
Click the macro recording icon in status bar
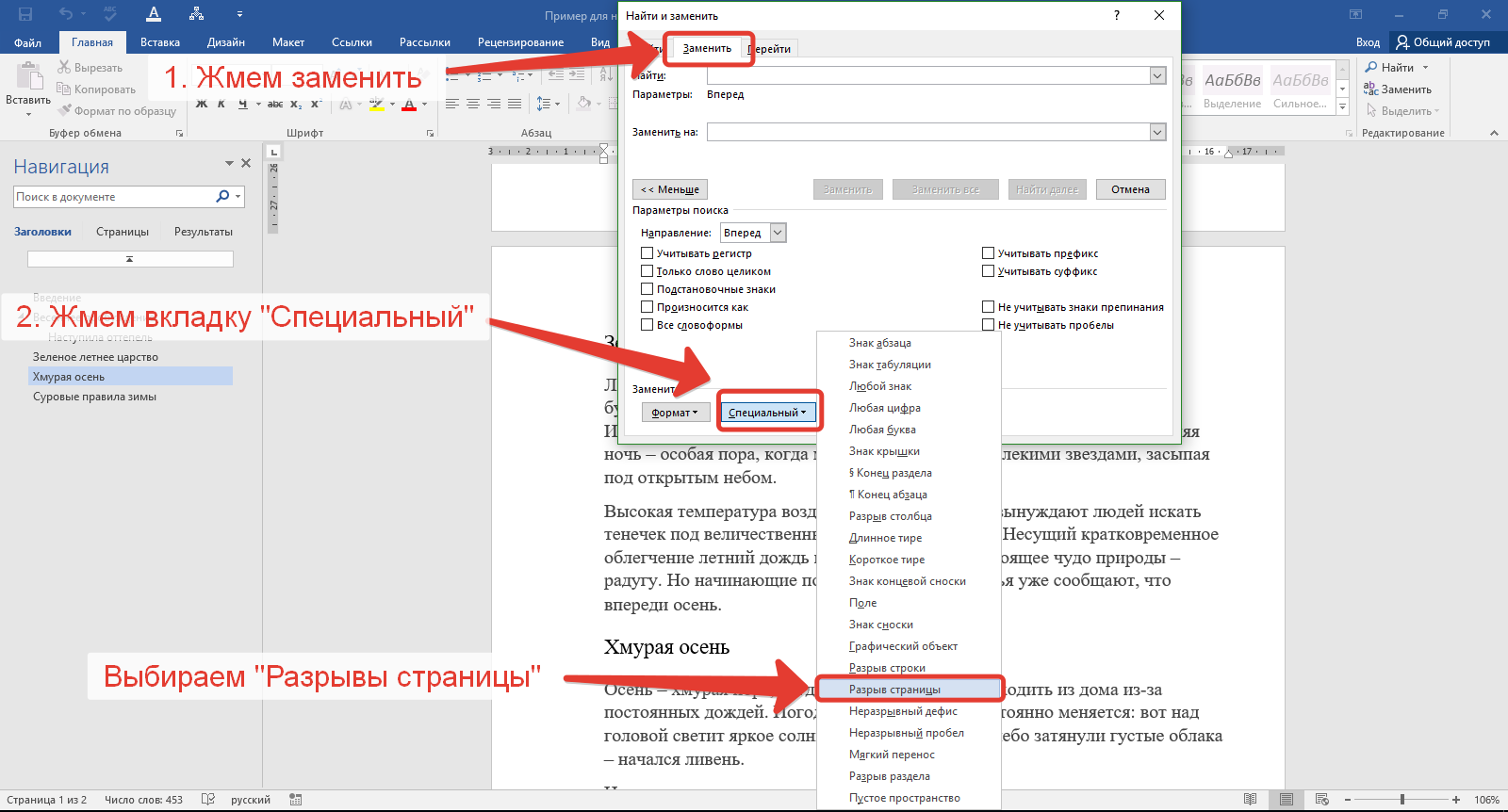click(x=295, y=799)
